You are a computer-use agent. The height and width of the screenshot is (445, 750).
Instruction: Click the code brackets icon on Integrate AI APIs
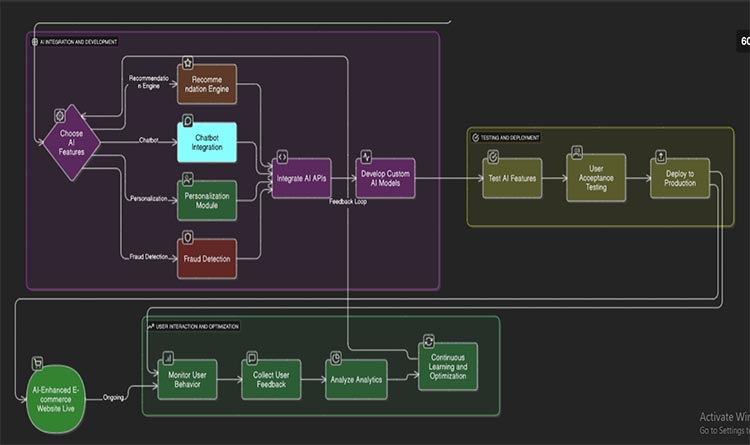(282, 157)
